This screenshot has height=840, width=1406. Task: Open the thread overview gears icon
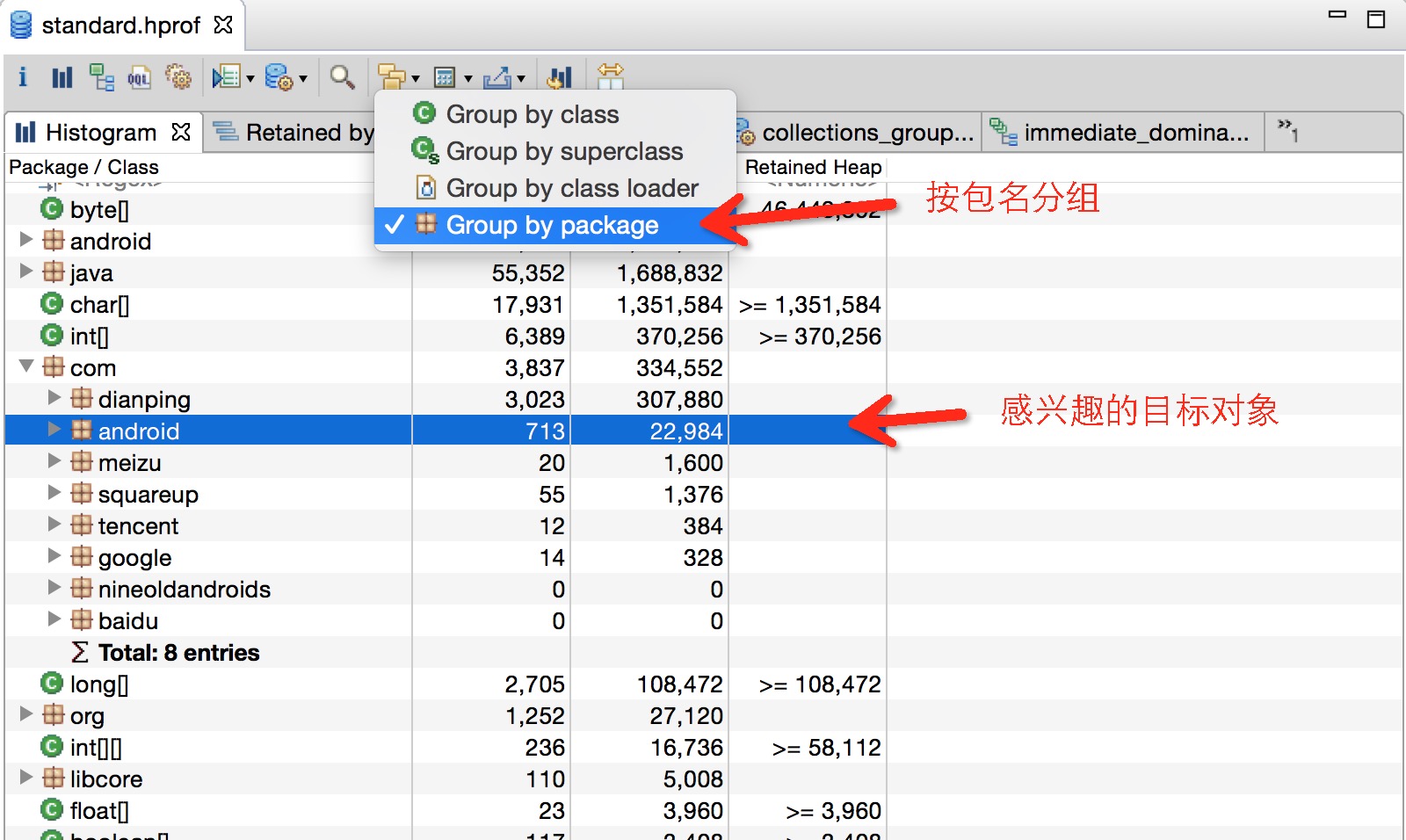click(x=178, y=77)
